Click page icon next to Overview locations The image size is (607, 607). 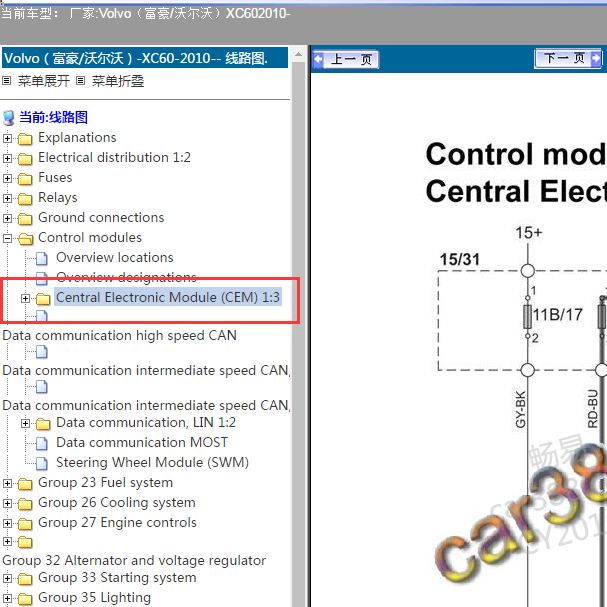[x=42, y=258]
